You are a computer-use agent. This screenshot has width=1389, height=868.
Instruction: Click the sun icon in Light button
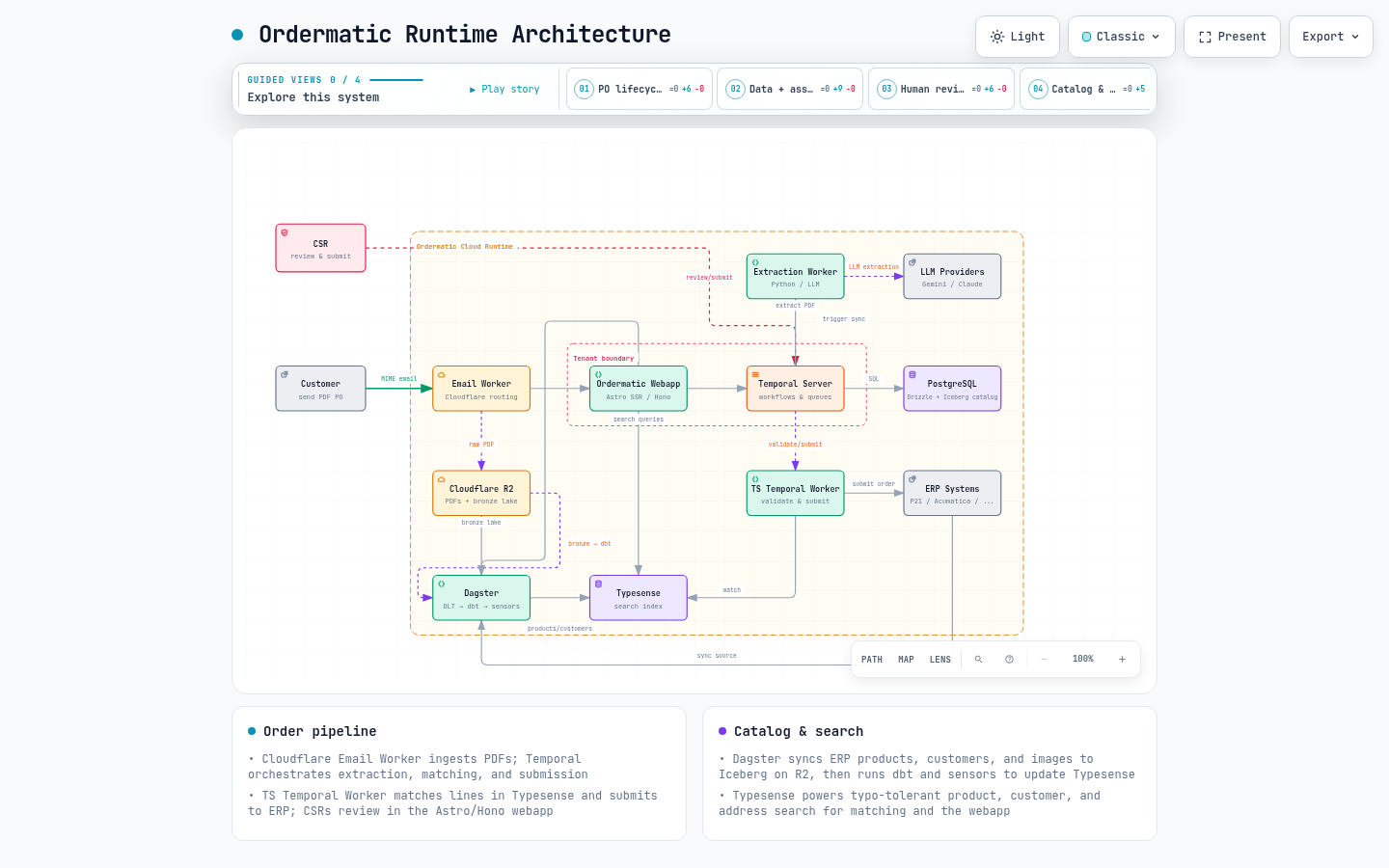(x=997, y=37)
